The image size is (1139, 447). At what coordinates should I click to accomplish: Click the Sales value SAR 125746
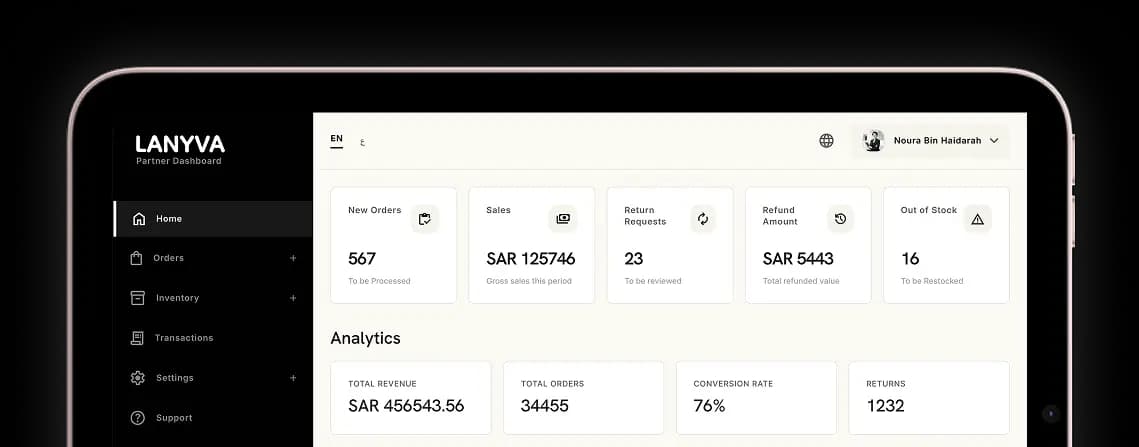coord(530,259)
